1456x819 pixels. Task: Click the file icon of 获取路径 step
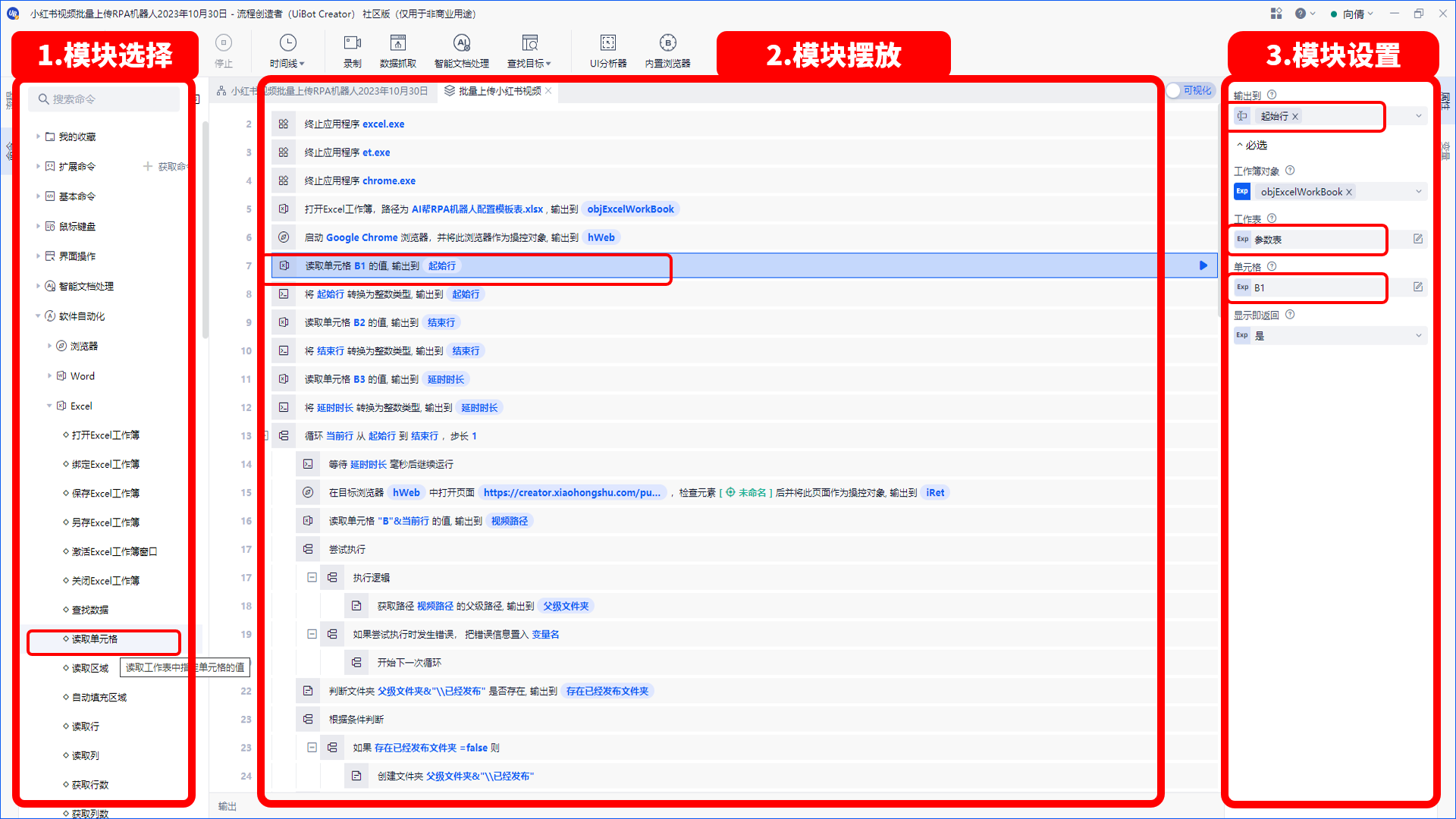point(356,606)
